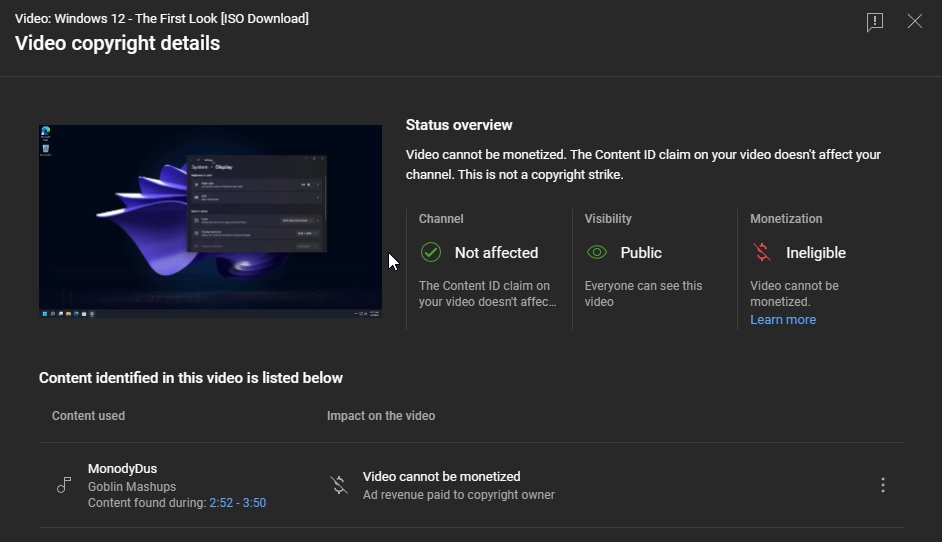Close the Video copyright details dialog
942x542 pixels.
(x=914, y=22)
